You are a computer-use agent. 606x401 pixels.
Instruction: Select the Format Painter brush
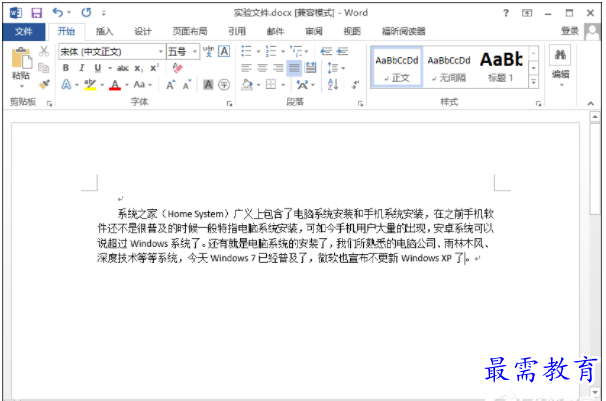[x=44, y=84]
